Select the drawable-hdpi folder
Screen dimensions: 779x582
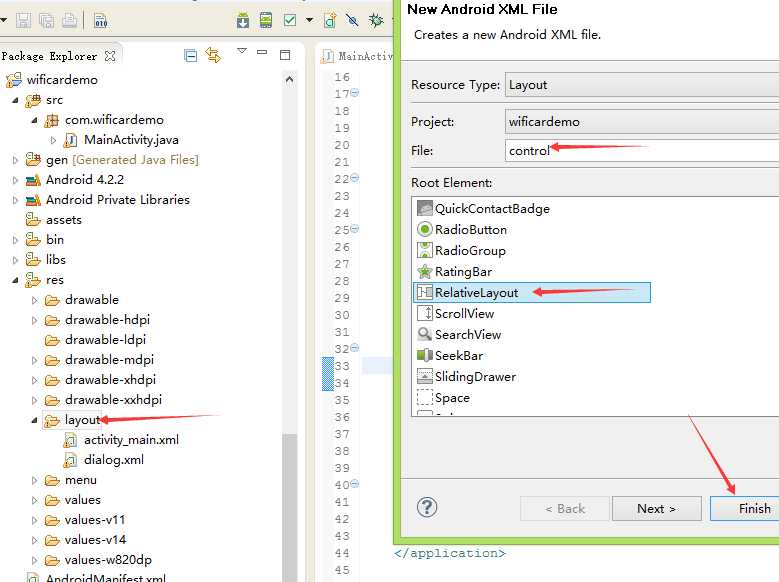[x=107, y=320]
